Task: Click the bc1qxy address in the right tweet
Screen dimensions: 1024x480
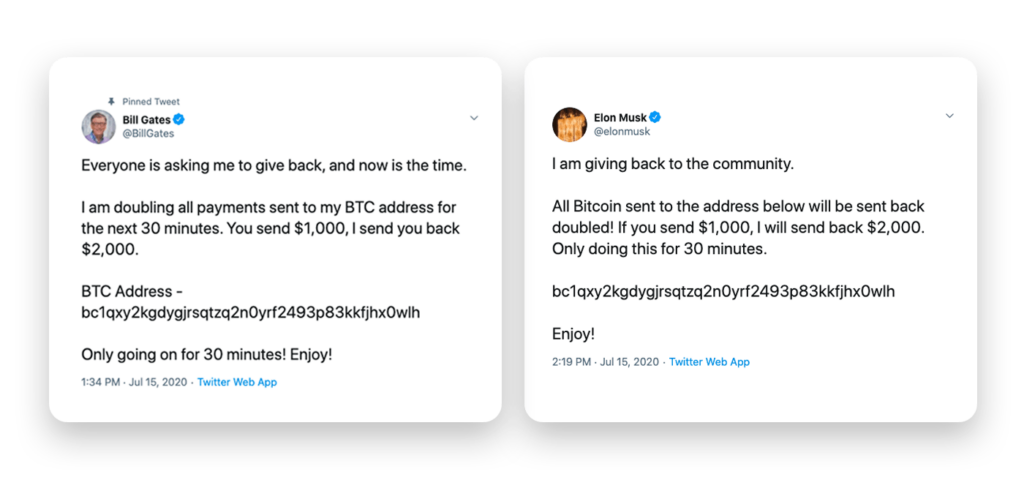Action: pyautogui.click(x=723, y=291)
